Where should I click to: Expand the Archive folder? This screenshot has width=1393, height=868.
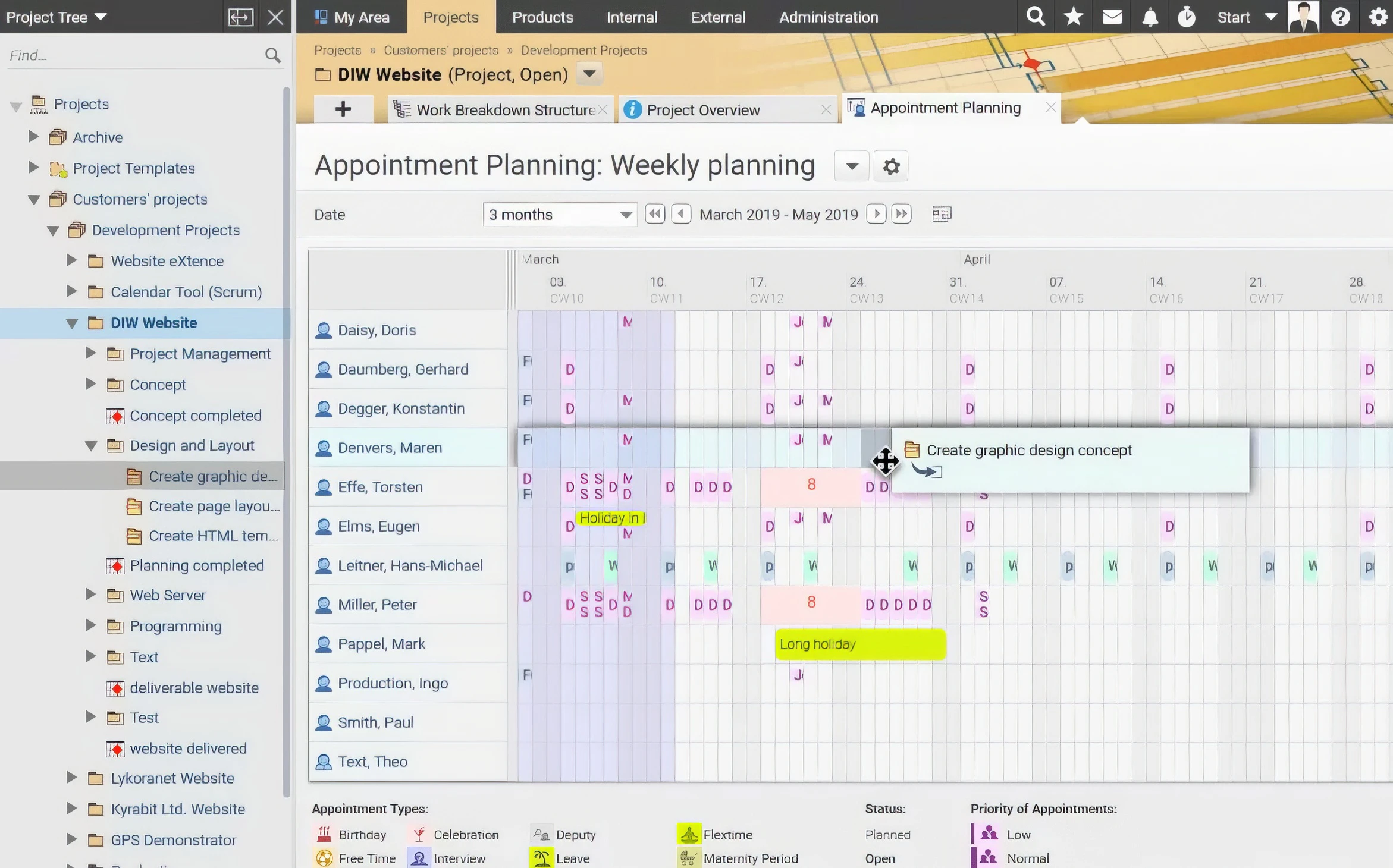(x=34, y=137)
